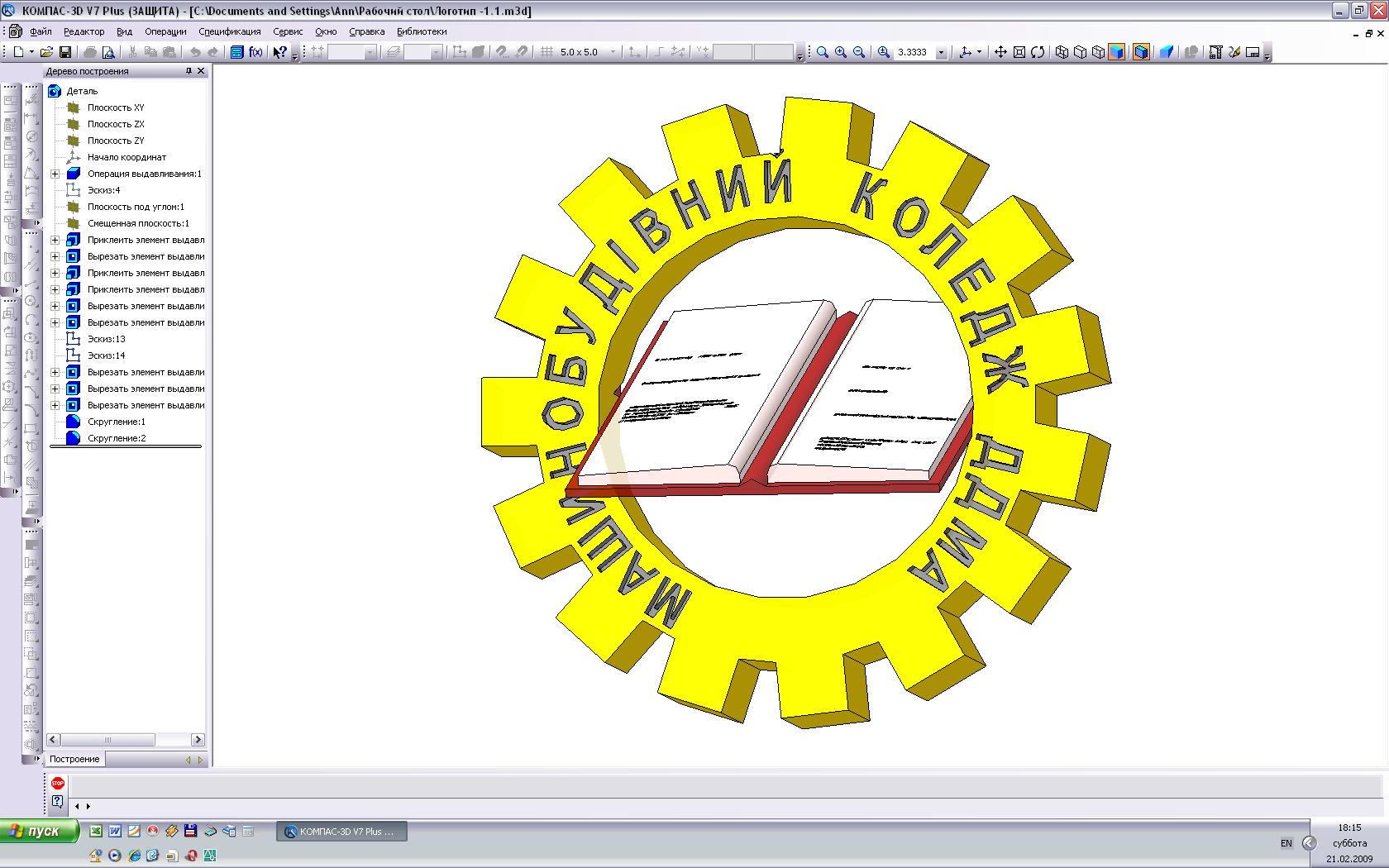
Task: Expand the Вырезать node above Эскиз:13
Action: pos(55,322)
